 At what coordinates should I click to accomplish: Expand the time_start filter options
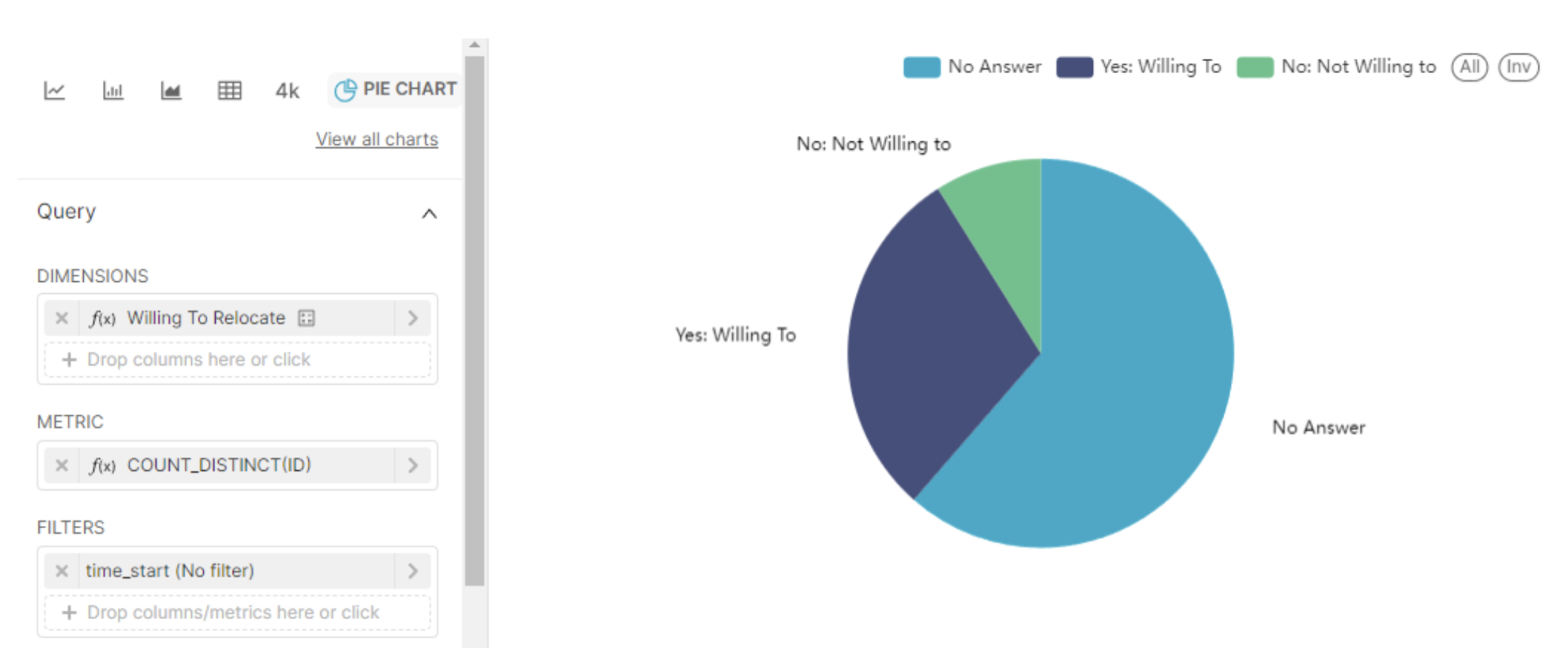click(413, 570)
